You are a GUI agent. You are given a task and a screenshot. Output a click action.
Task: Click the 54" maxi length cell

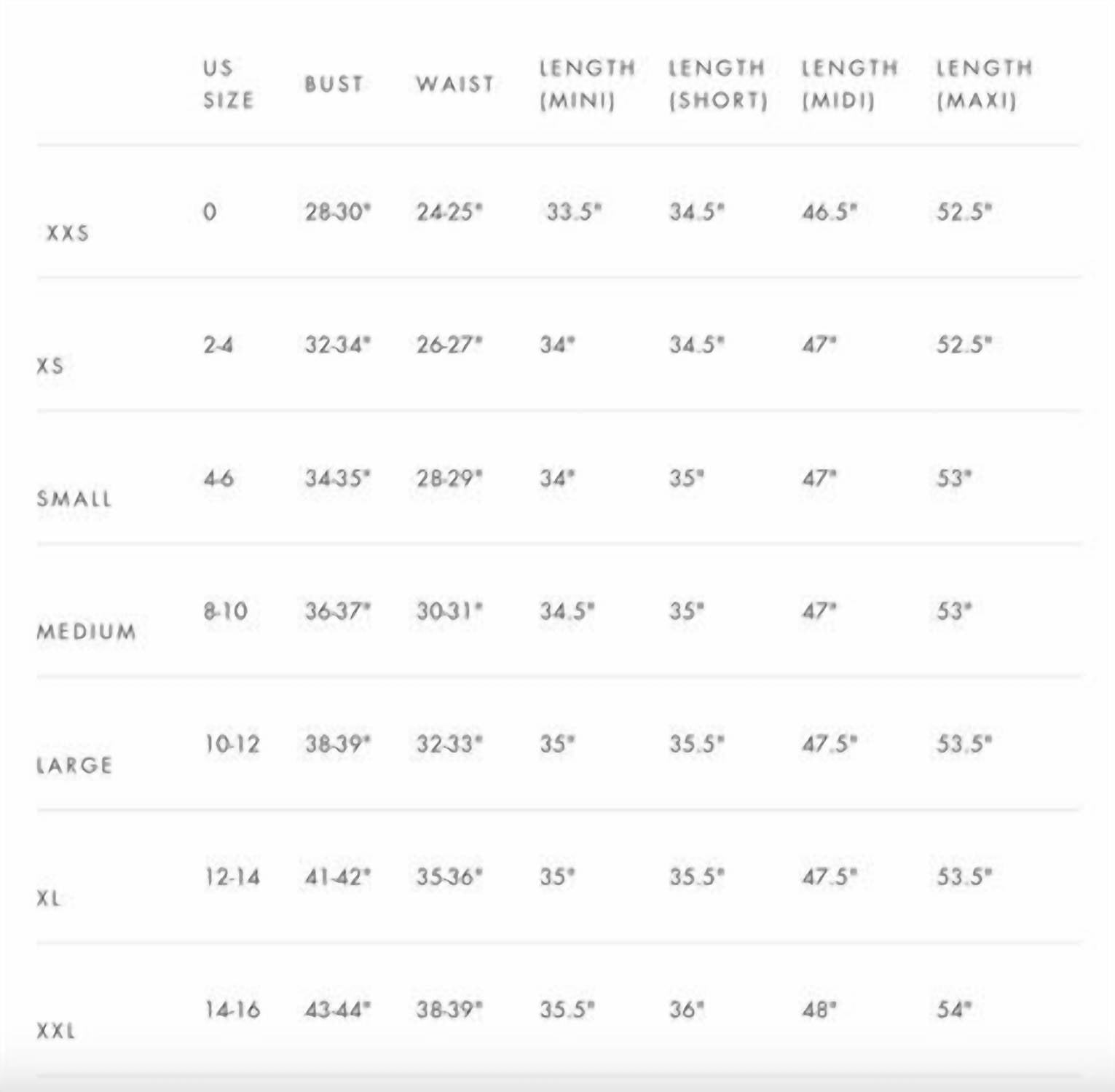coord(953,1010)
